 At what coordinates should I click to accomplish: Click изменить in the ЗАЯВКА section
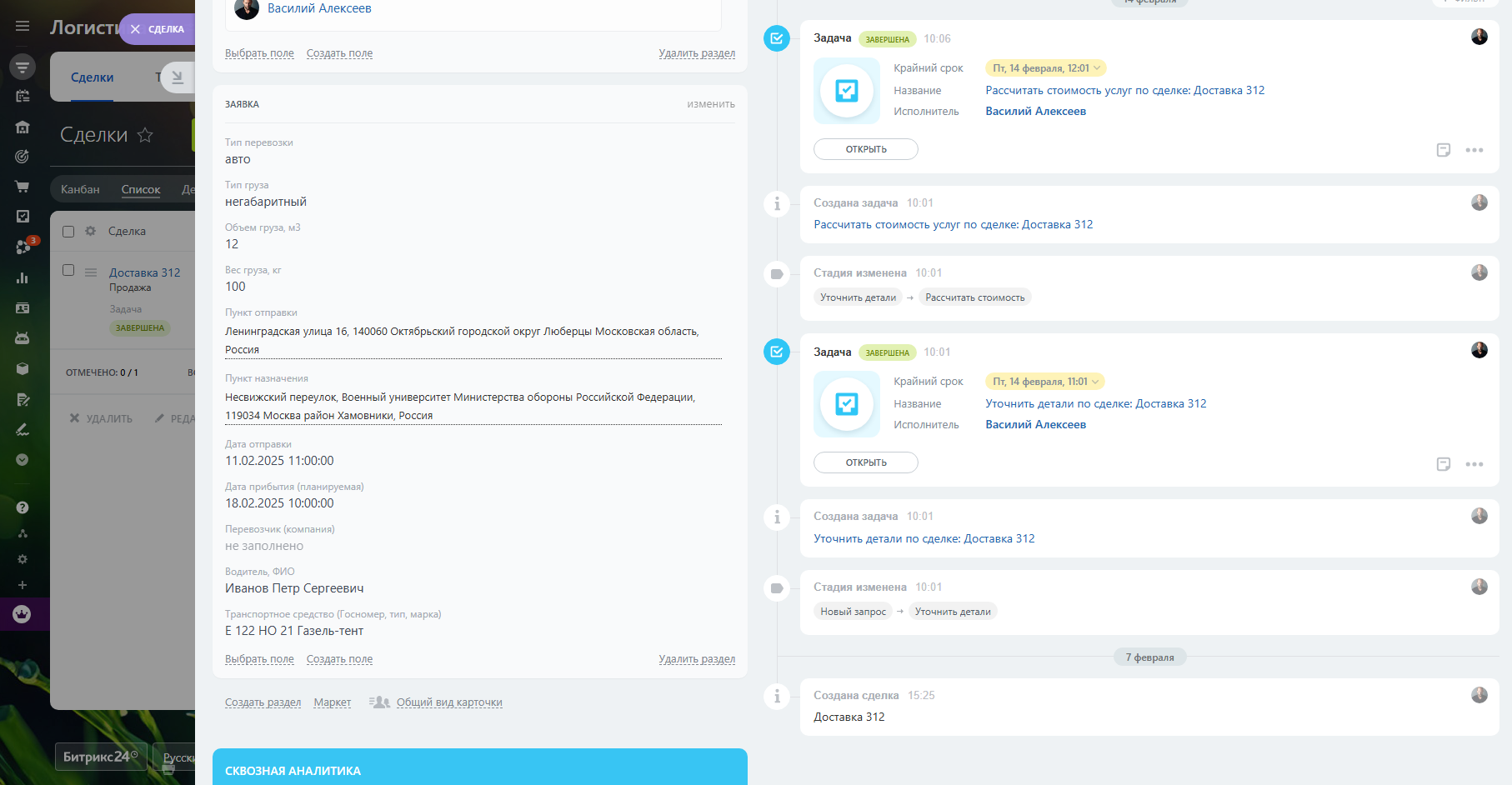point(710,104)
